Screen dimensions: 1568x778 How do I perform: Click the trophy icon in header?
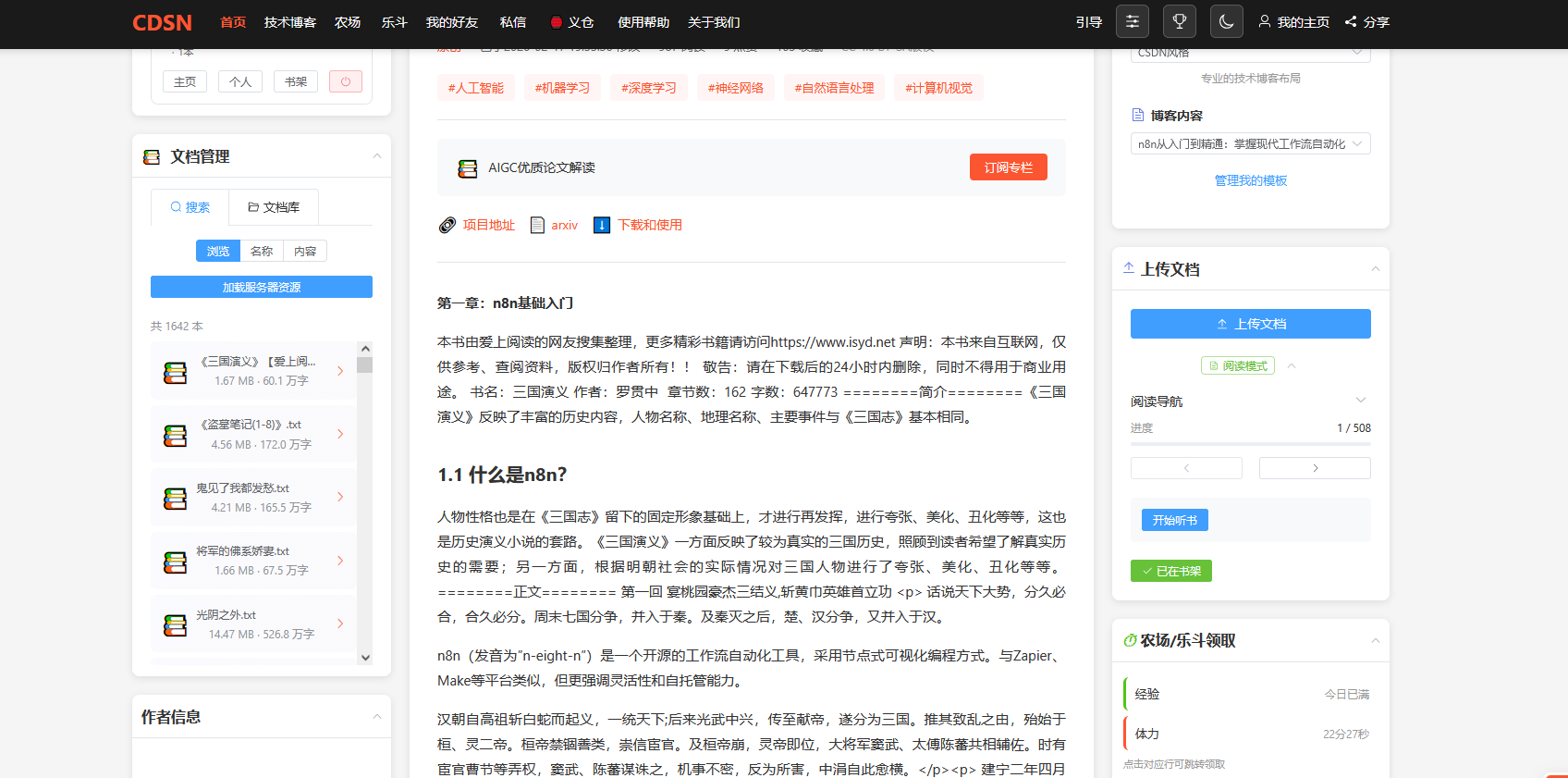click(x=1180, y=21)
